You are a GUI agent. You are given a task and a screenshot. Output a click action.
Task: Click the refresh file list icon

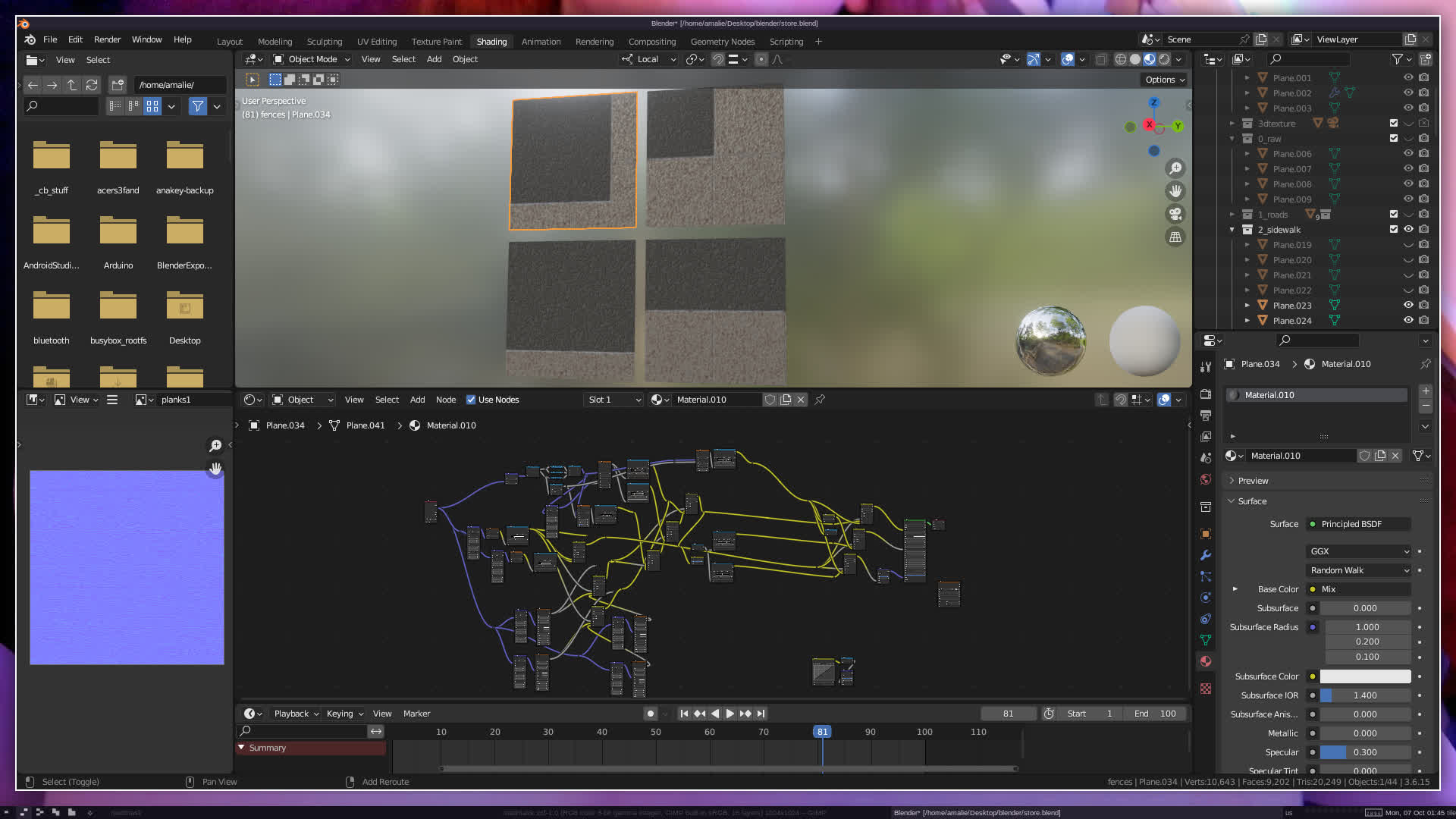[92, 85]
